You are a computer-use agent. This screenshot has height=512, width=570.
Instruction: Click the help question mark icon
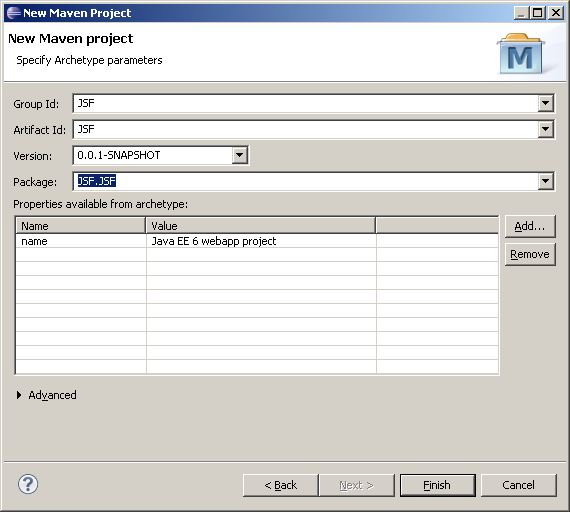[x=28, y=484]
